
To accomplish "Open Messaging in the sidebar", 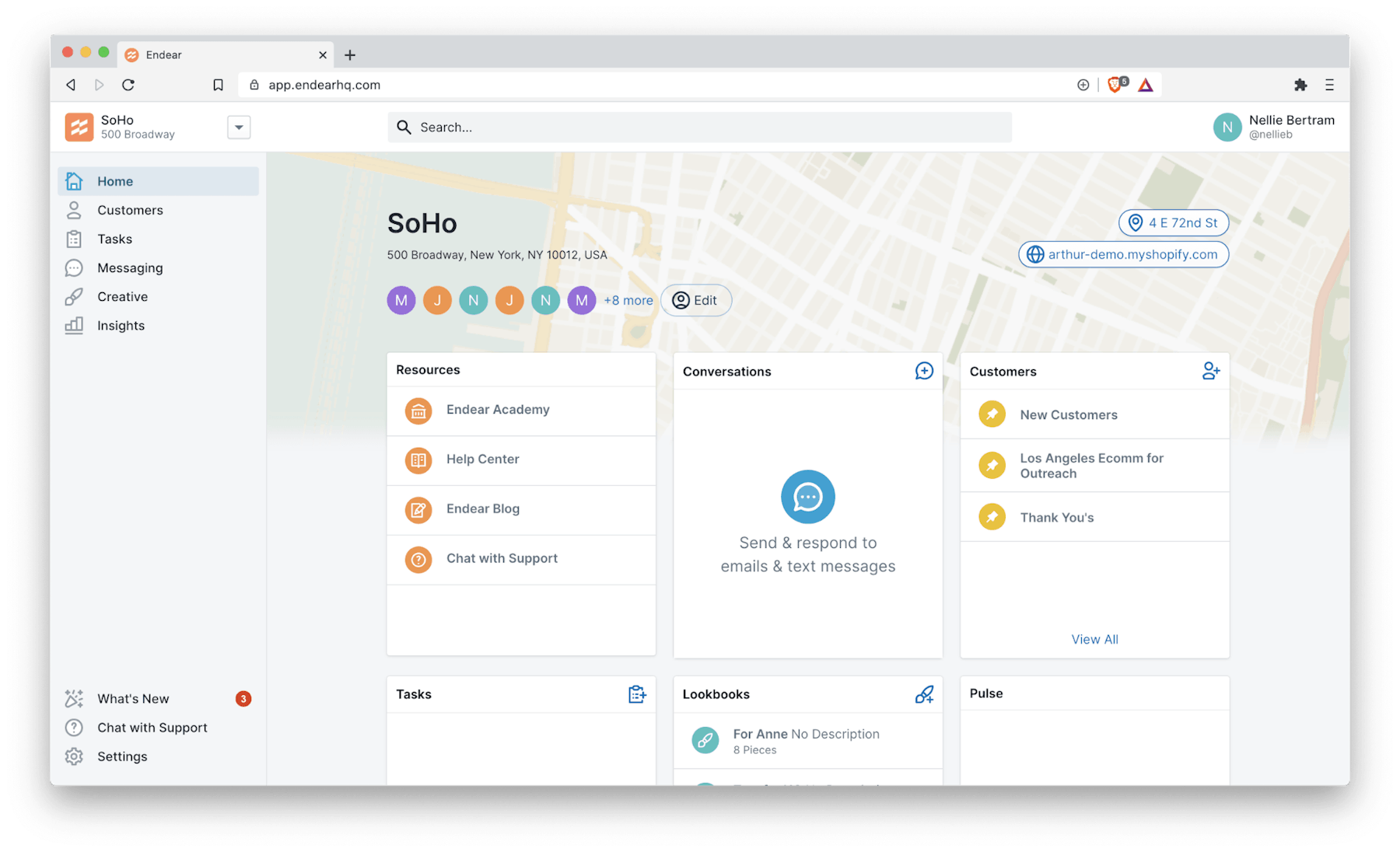I will tap(158, 267).
